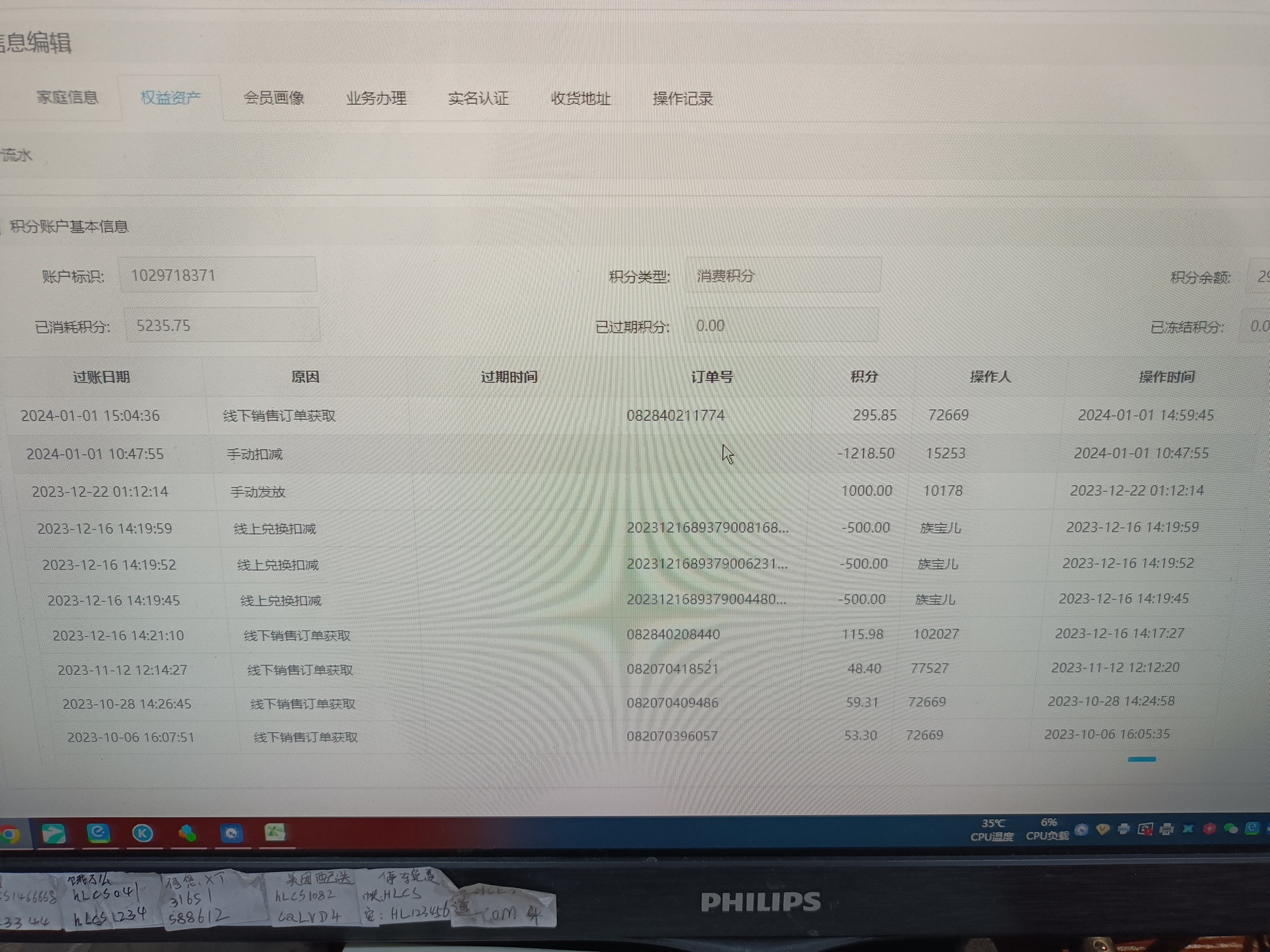The height and width of the screenshot is (952, 1270).
Task: Click the green paper-plane taskbar app icon
Action: pos(54,834)
